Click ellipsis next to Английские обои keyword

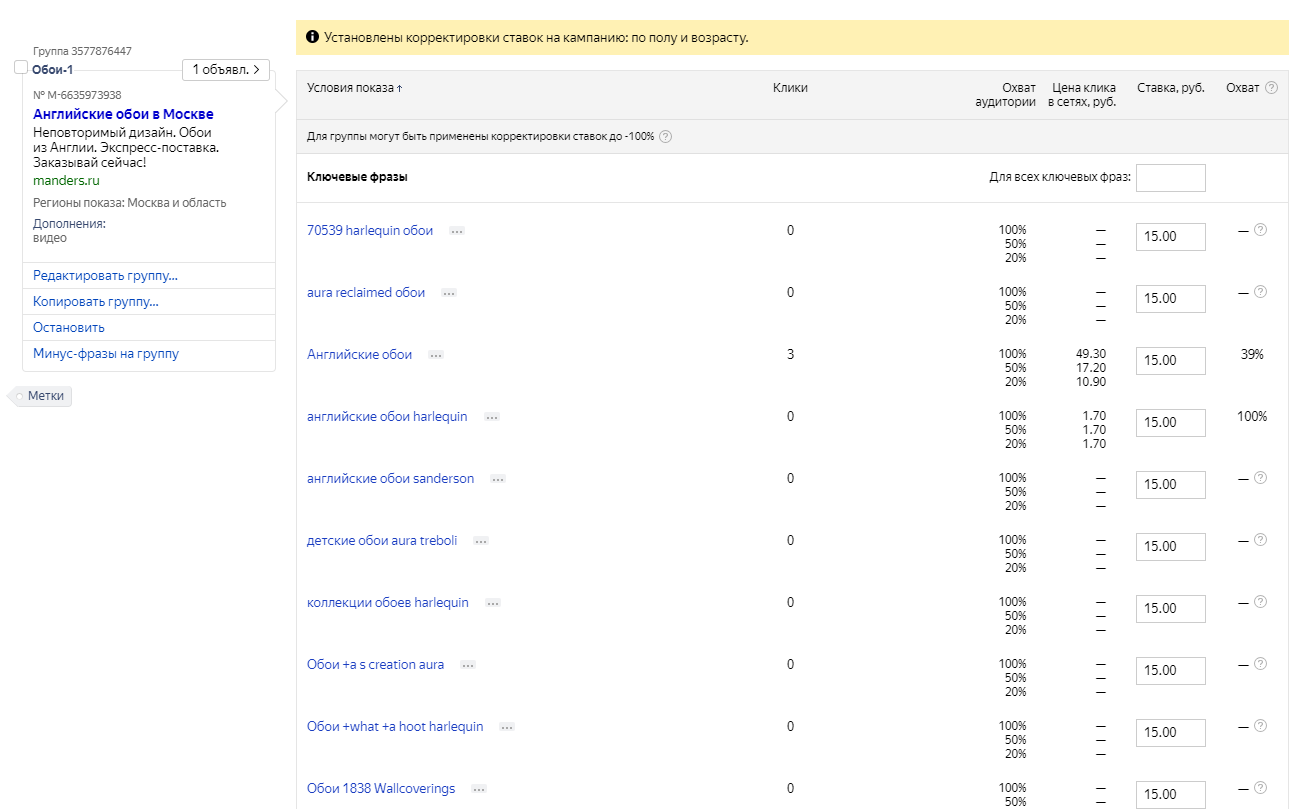(436, 355)
